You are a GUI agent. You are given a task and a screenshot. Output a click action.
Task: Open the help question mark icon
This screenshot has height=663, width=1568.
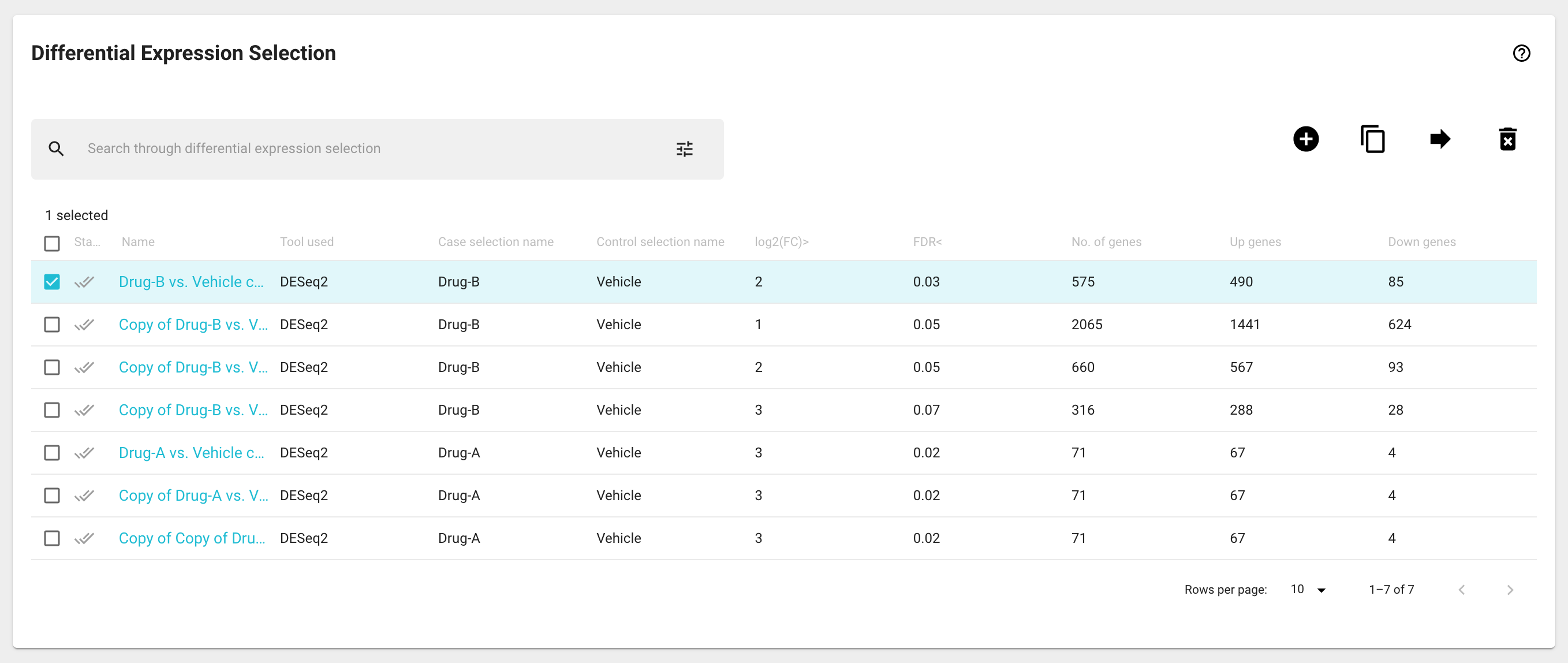pyautogui.click(x=1521, y=53)
